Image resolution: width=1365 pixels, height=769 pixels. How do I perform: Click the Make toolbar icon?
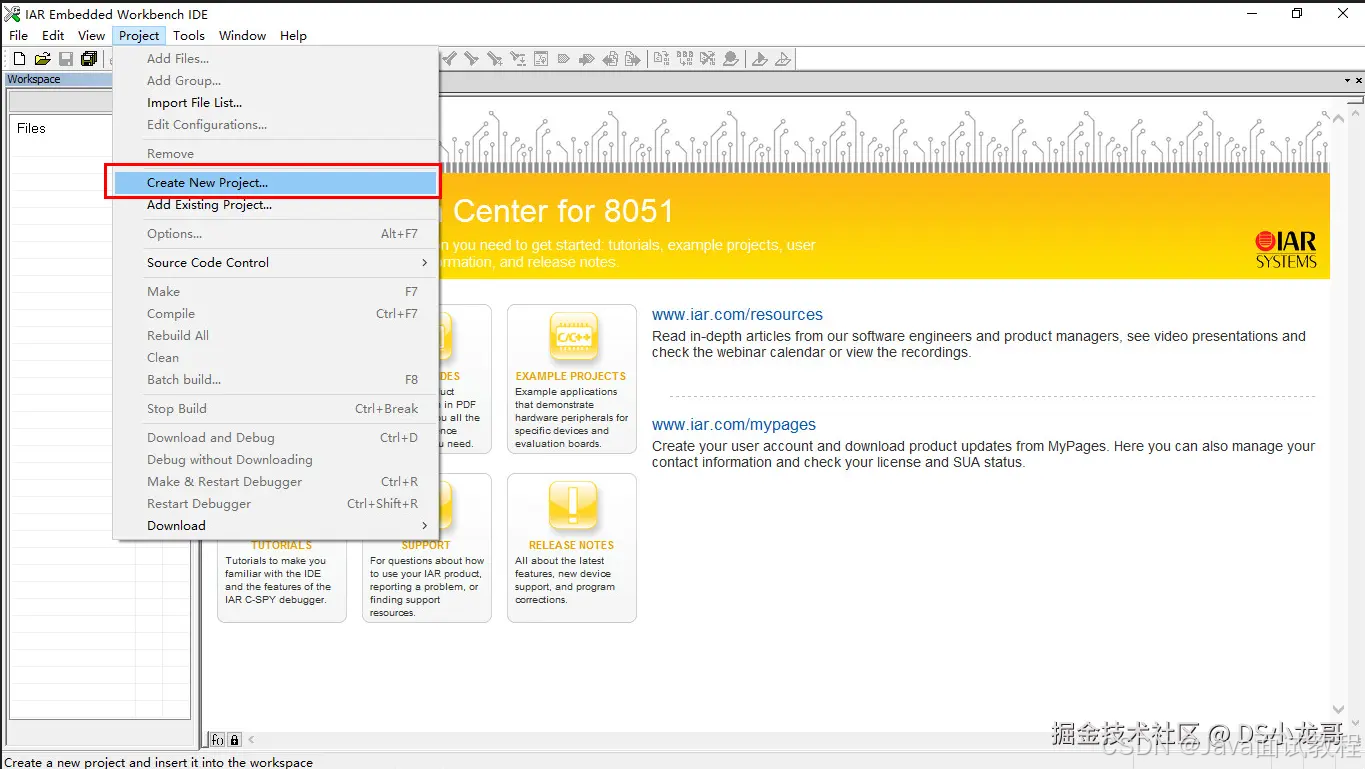coord(685,59)
